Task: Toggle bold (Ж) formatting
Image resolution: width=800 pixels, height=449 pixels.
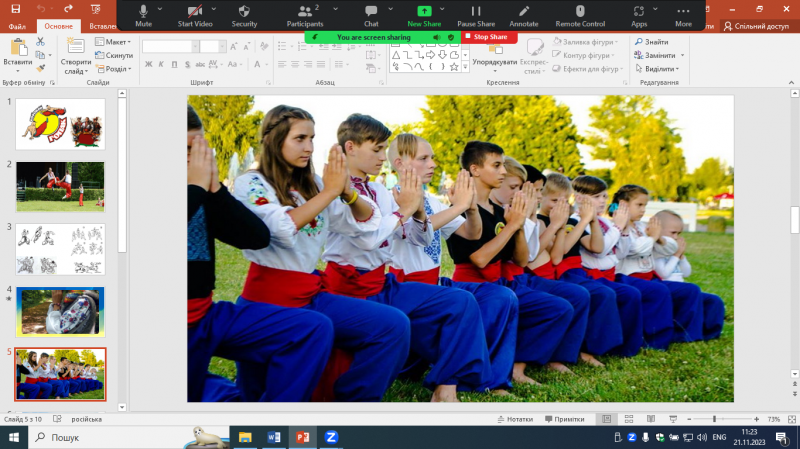Action: [148, 64]
